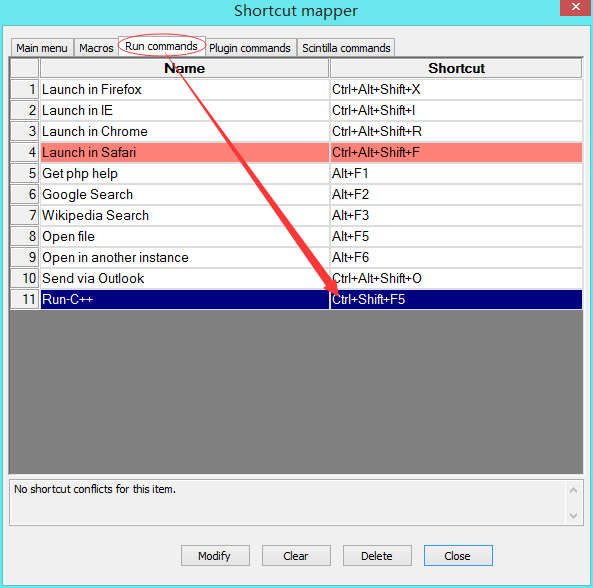
Task: Click the Alt+F1 shortcut cell
Action: coord(456,174)
